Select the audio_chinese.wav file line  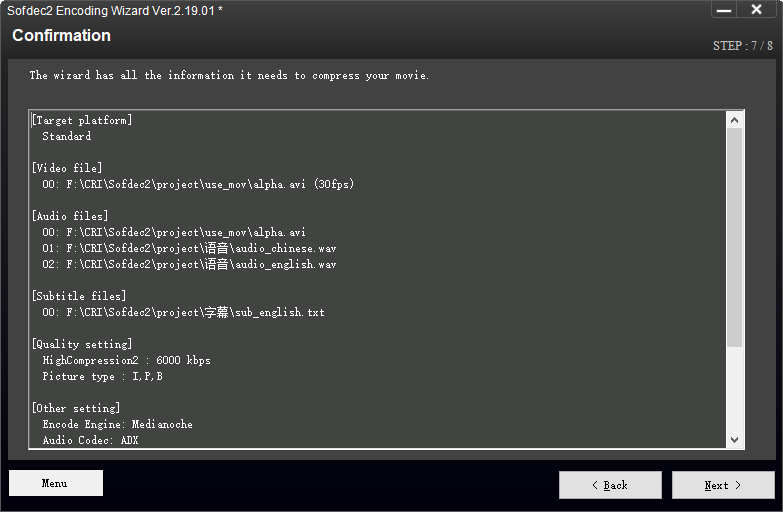[189, 248]
